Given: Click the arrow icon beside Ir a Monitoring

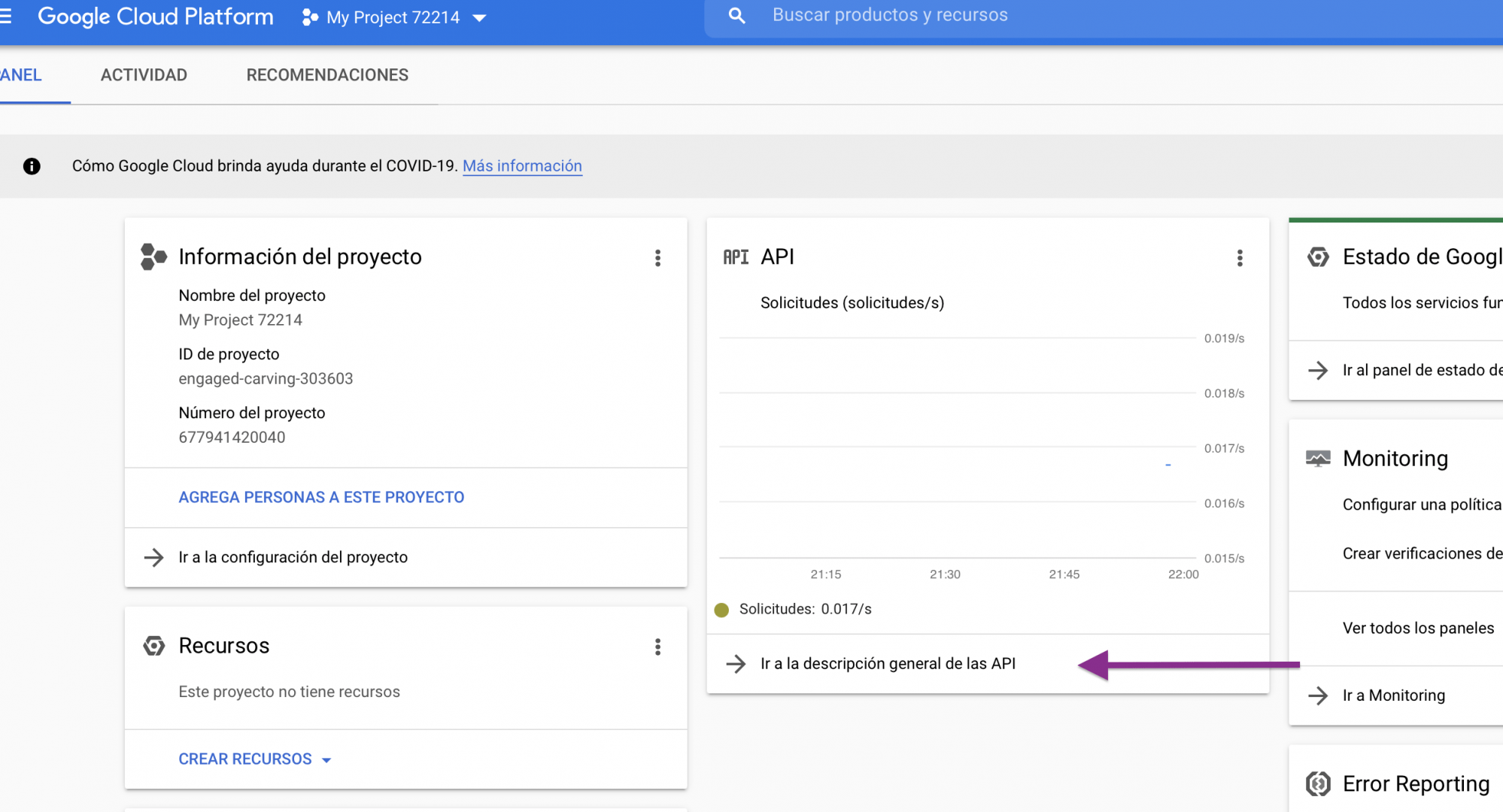Looking at the screenshot, I should (1318, 695).
